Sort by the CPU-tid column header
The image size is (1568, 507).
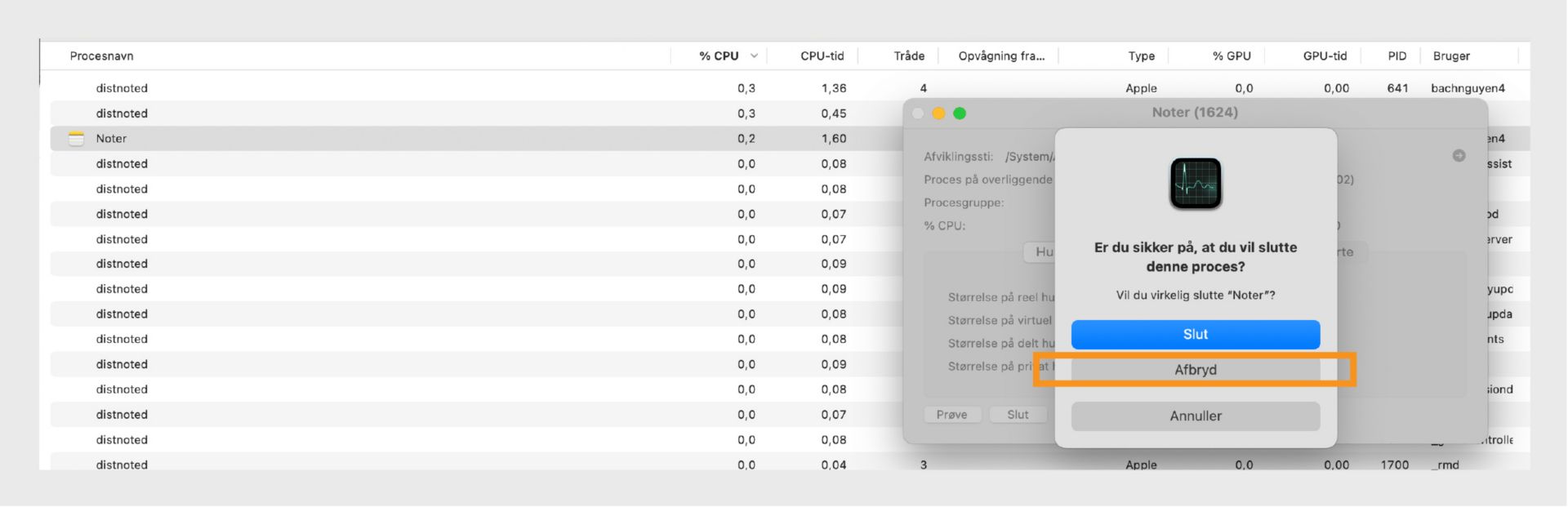822,56
